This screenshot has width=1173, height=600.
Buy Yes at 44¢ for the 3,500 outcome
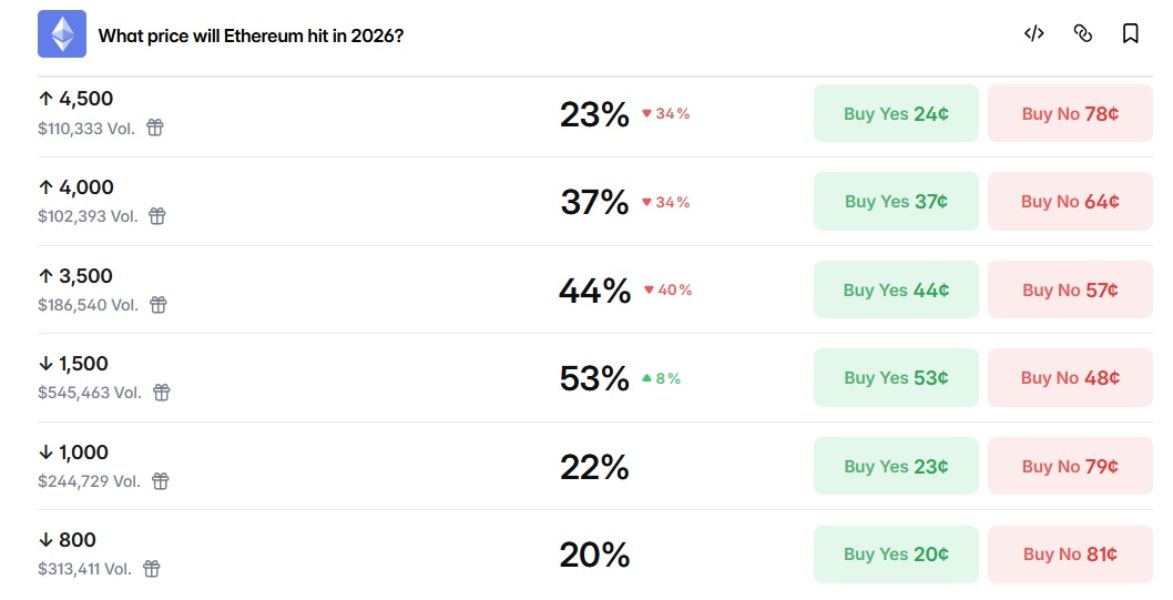click(896, 289)
